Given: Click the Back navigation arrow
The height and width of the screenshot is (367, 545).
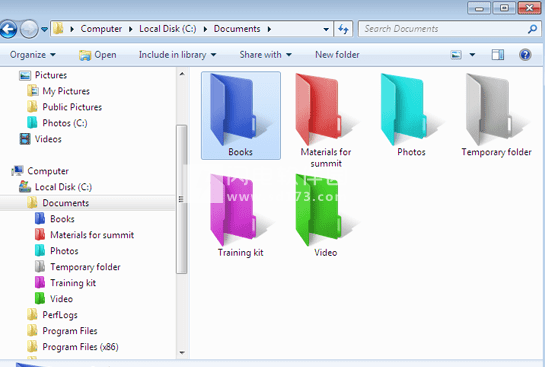Looking at the screenshot, I should click(8, 29).
